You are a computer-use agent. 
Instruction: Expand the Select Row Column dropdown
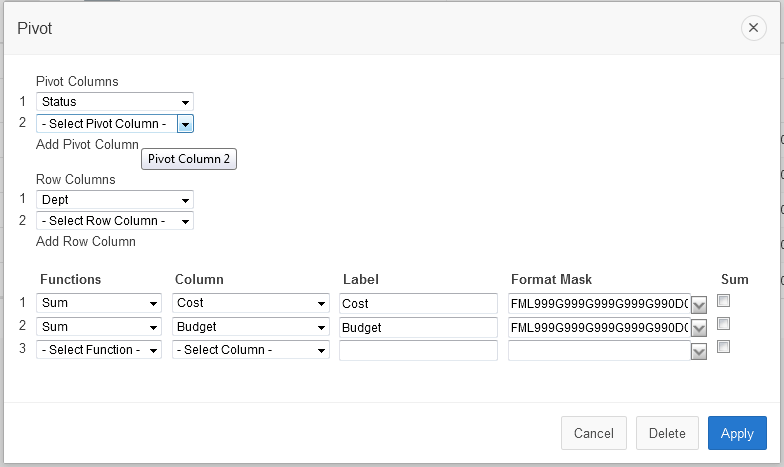point(115,221)
